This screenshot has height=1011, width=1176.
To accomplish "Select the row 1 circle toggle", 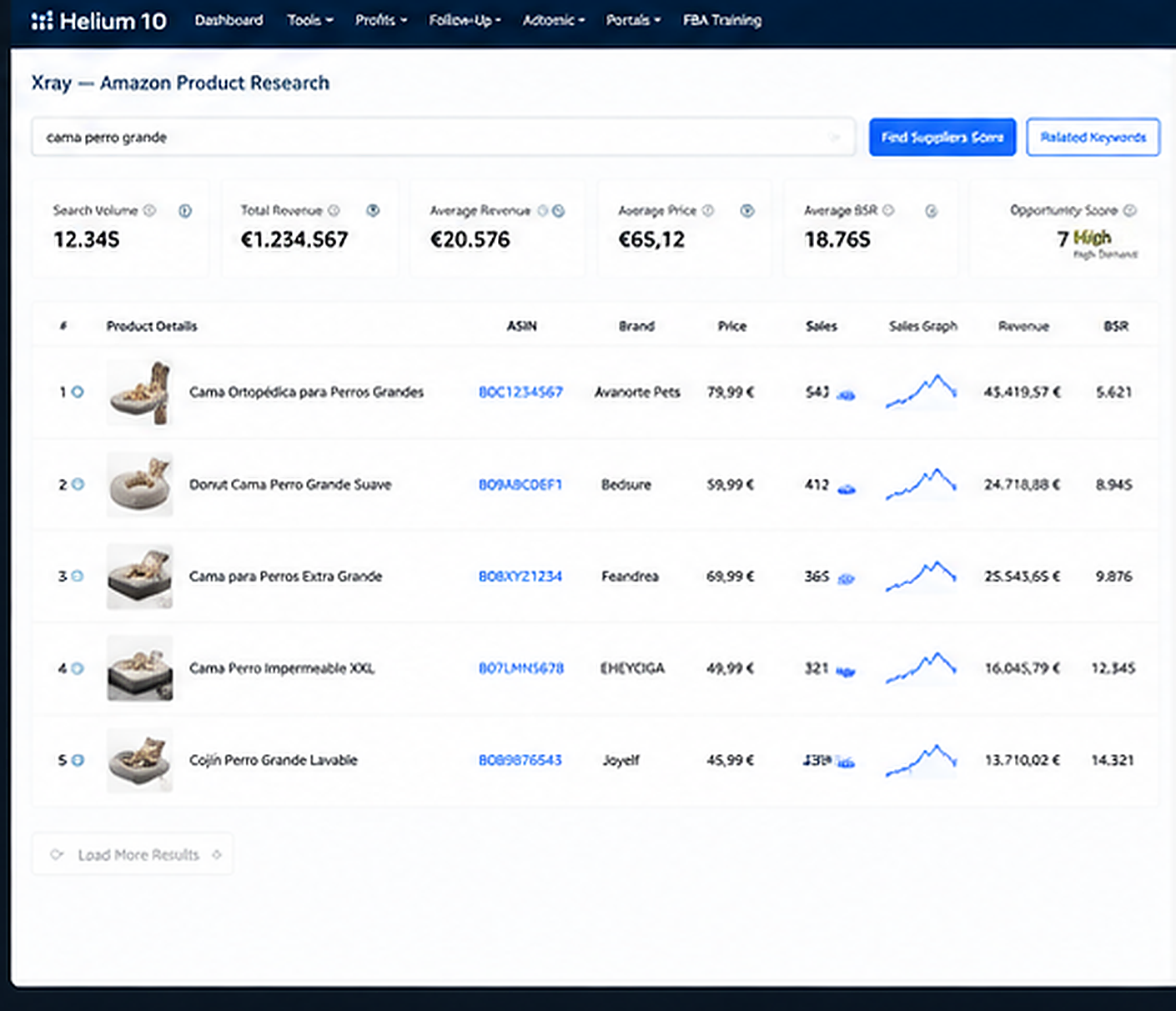I will point(78,392).
